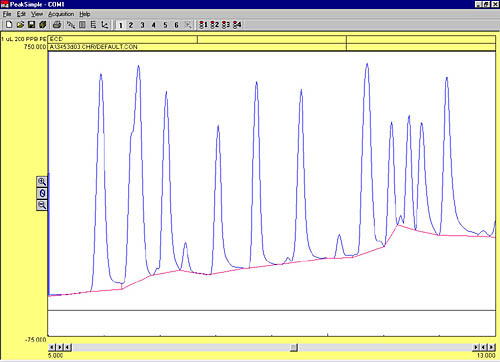This screenshot has height=362, width=500.
Task: Open the File menu
Action: [x=7, y=14]
